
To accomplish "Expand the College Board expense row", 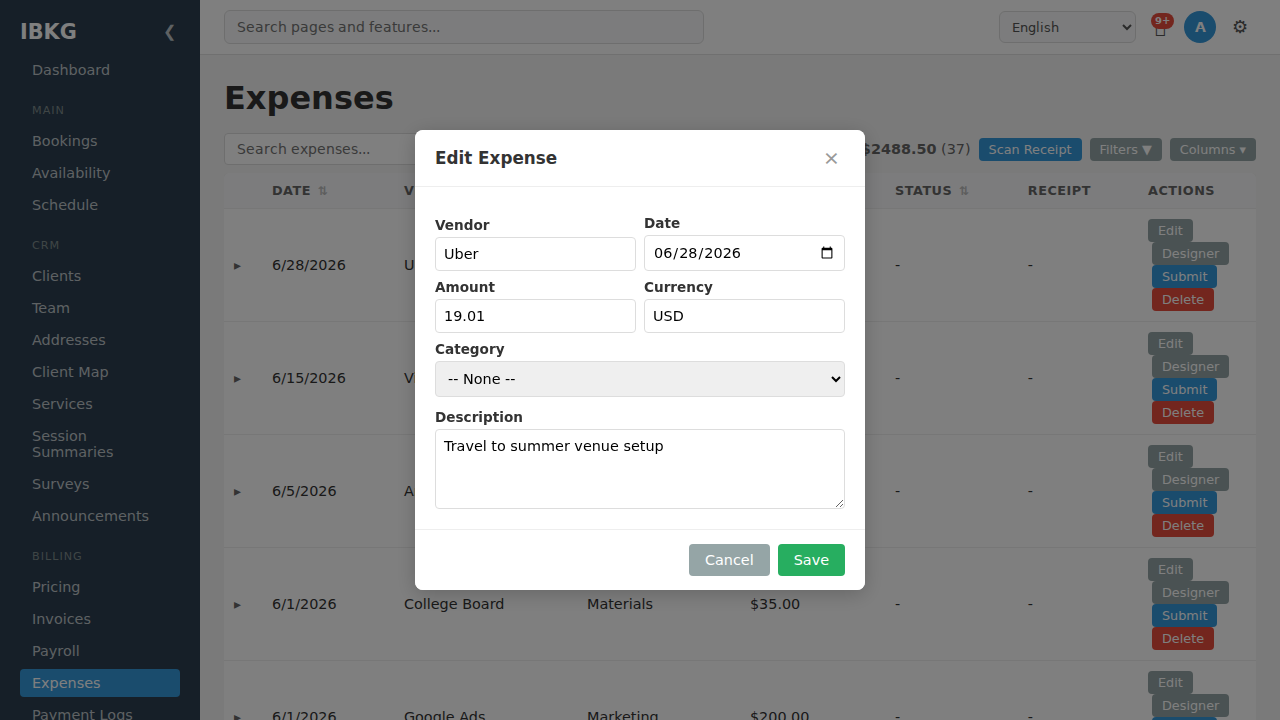I will [238, 605].
